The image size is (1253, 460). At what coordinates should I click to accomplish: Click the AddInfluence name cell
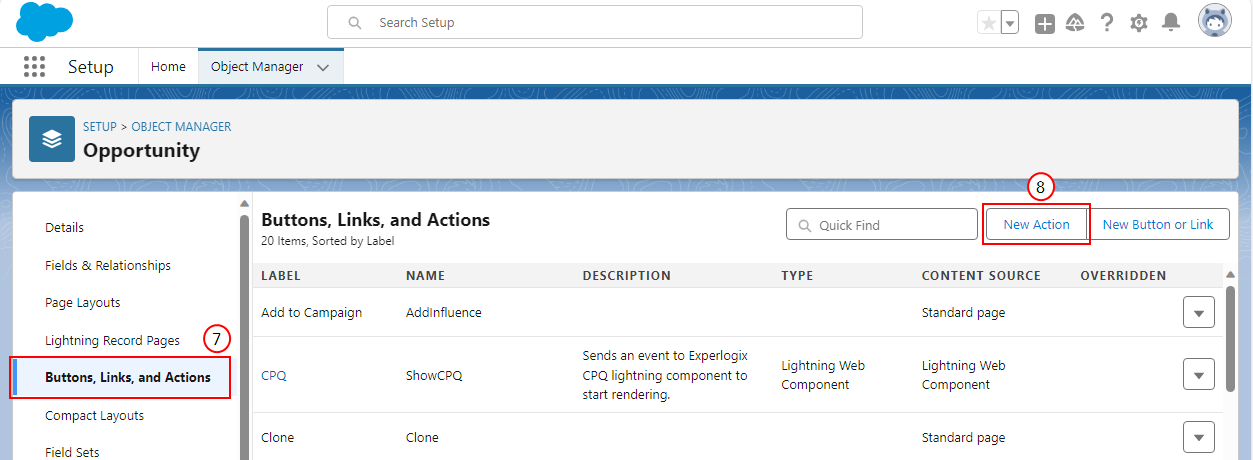pyautogui.click(x=444, y=313)
